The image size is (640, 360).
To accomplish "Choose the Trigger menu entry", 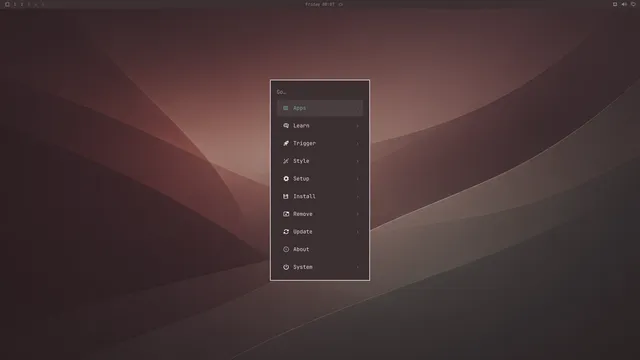I will [x=320, y=143].
